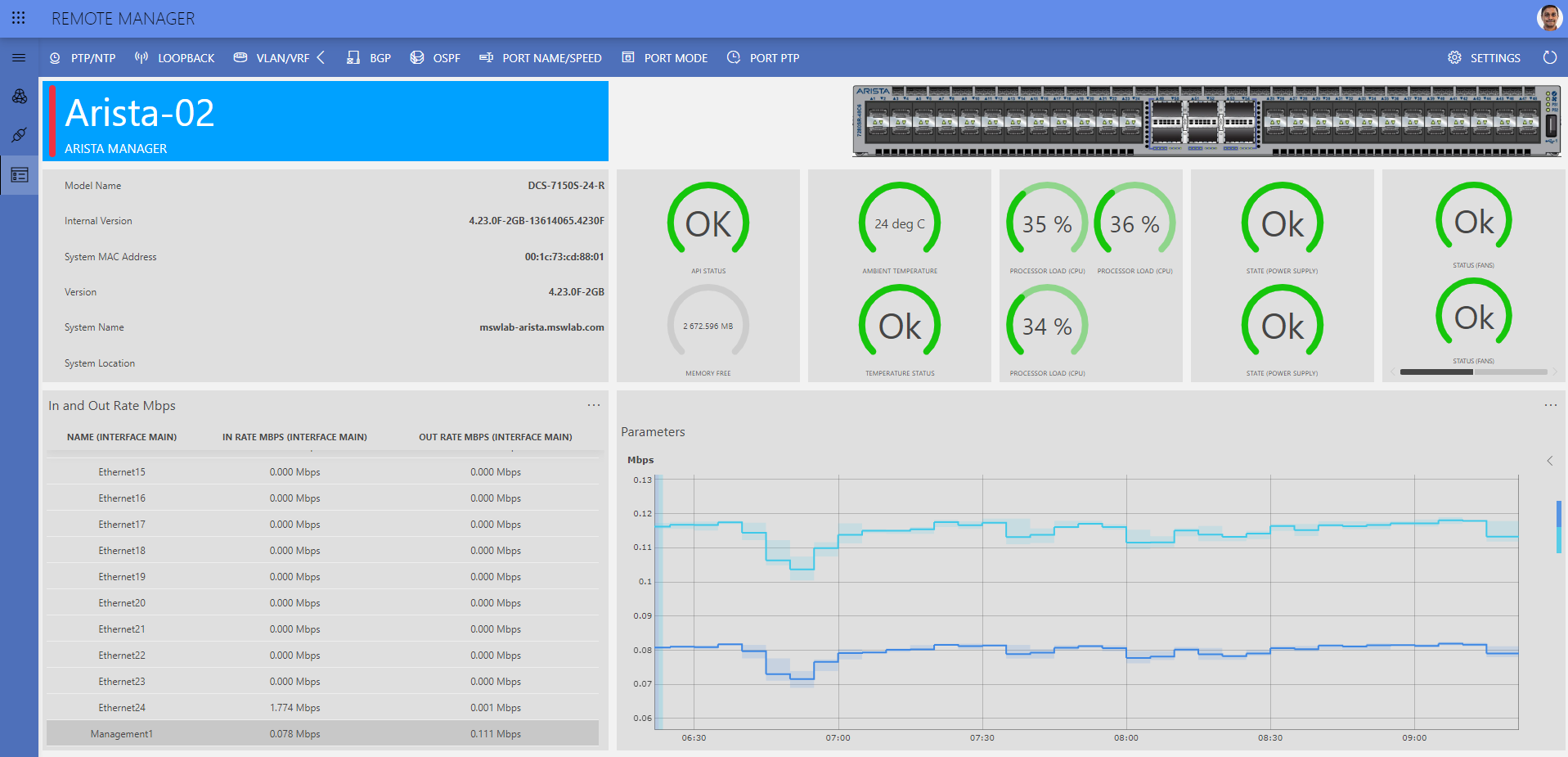1568x757 pixels.
Task: Click the Loopback antenna icon
Action: (x=142, y=58)
